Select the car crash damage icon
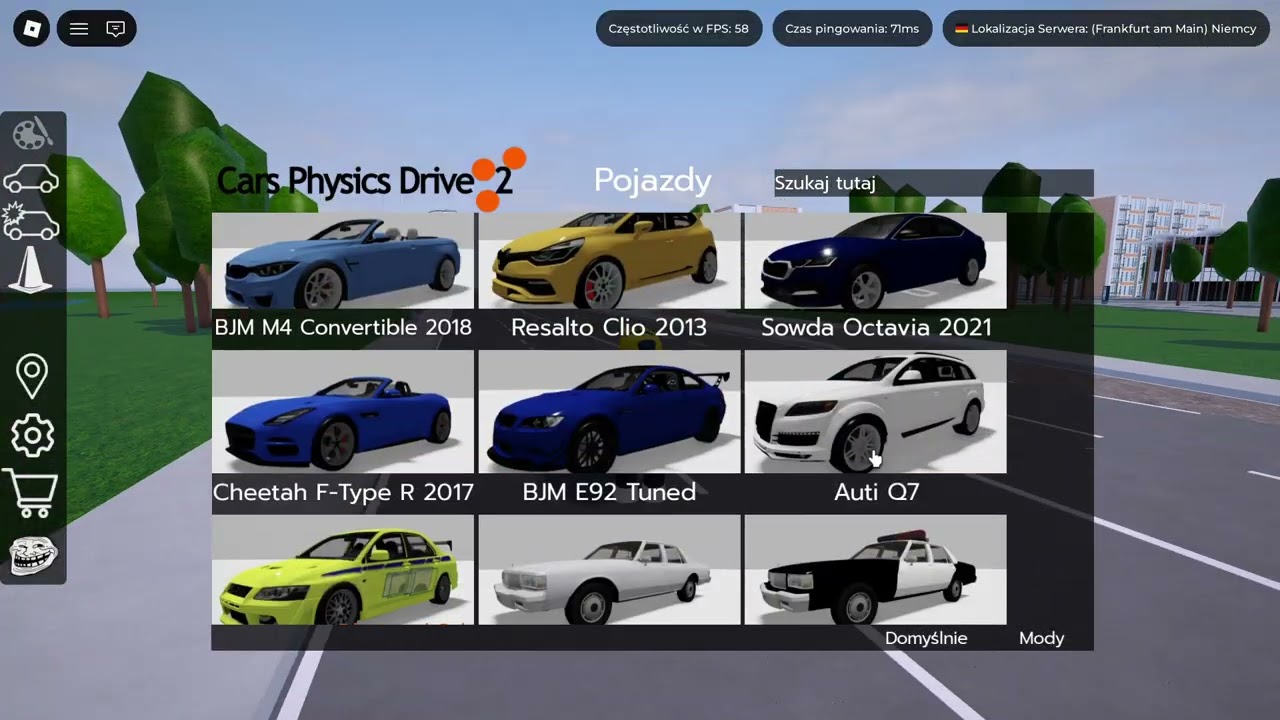 coord(31,221)
